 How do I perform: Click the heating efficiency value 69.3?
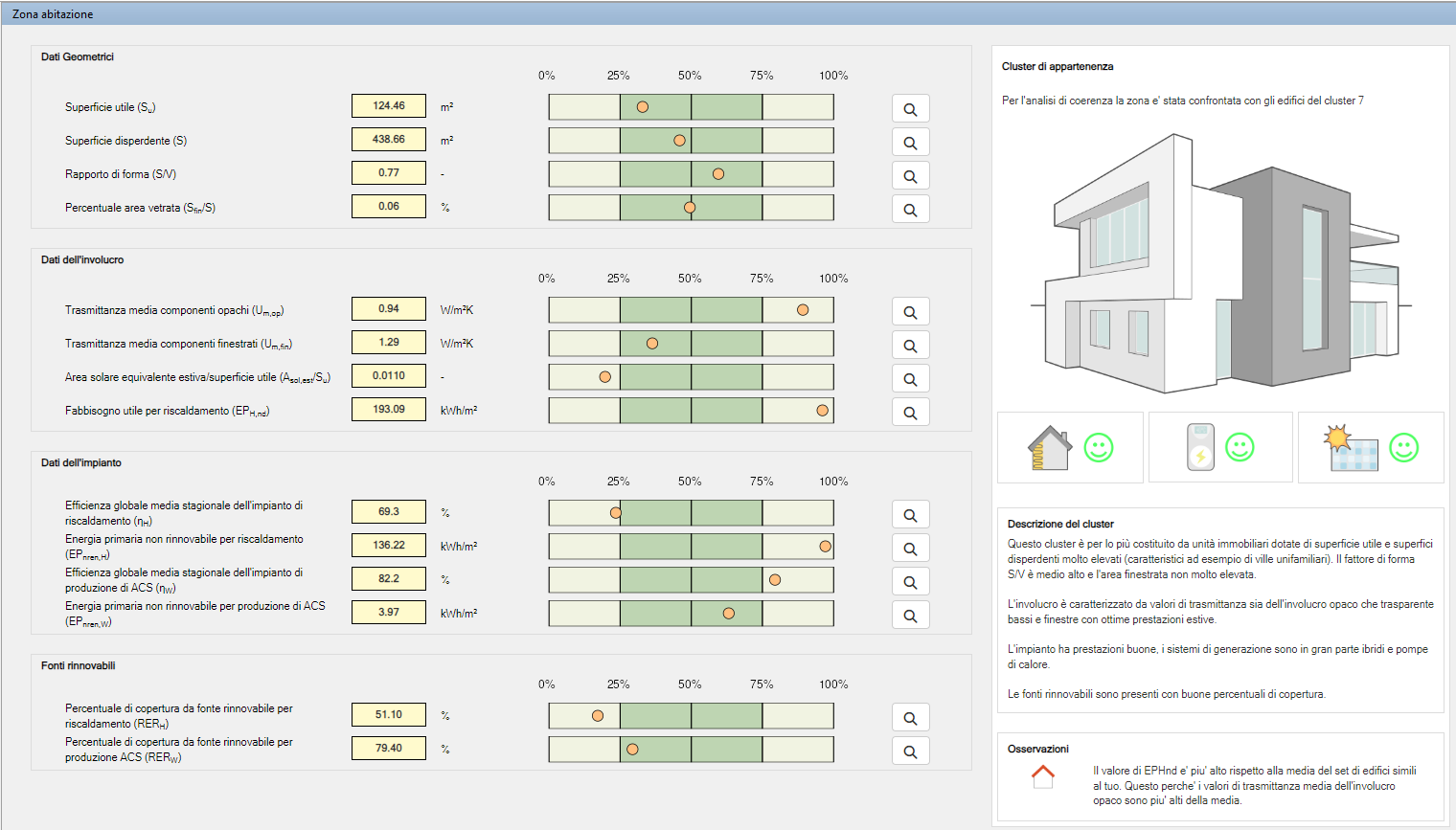[388, 512]
